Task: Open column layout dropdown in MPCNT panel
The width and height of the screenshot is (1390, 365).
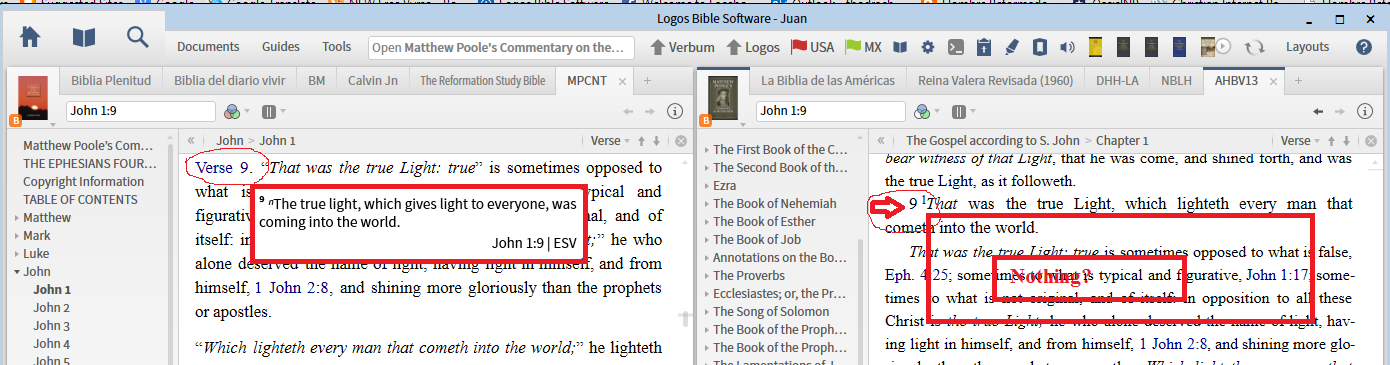Action: [x=274, y=111]
